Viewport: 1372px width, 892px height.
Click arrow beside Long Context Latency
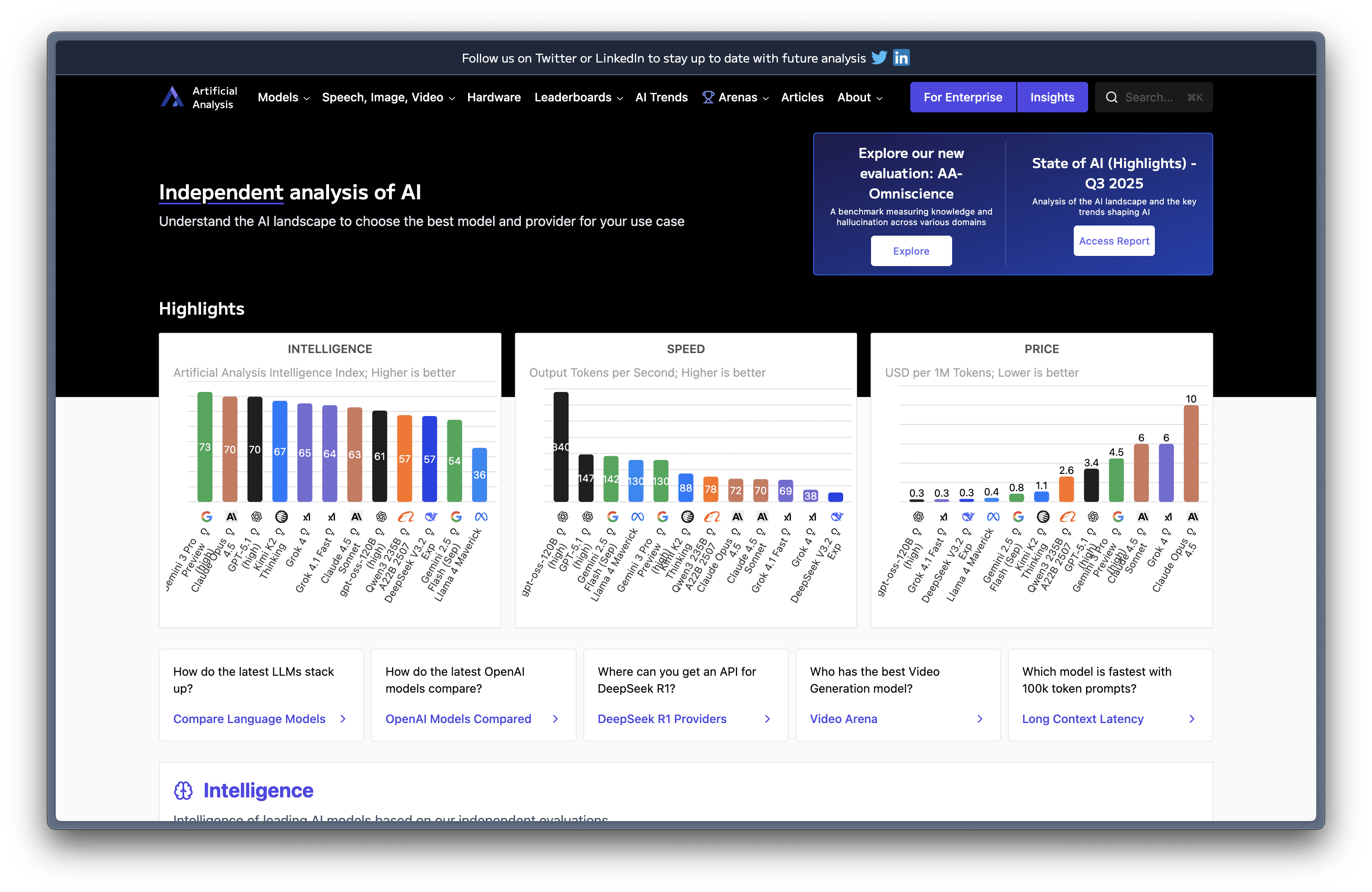click(x=1192, y=718)
